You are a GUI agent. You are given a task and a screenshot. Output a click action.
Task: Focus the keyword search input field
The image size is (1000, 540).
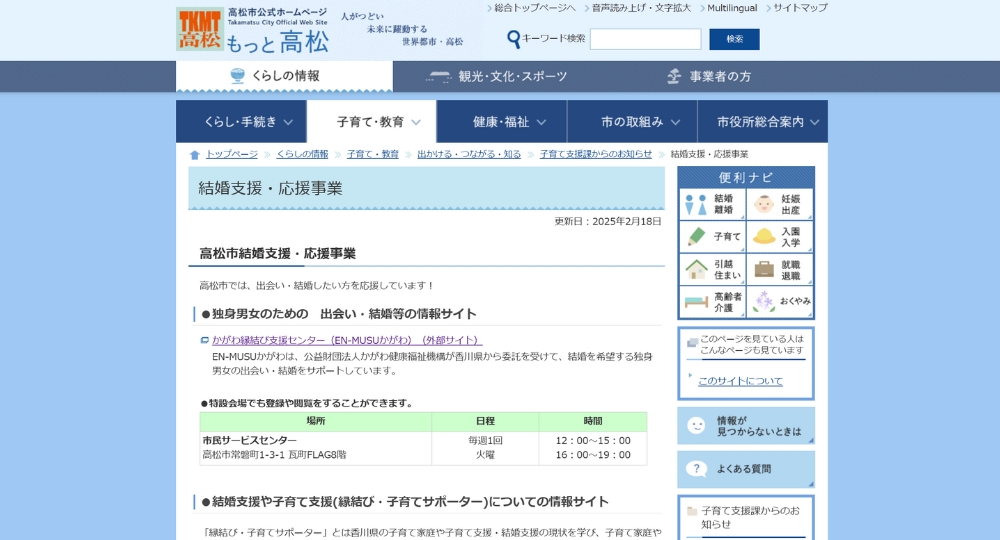pyautogui.click(x=645, y=39)
